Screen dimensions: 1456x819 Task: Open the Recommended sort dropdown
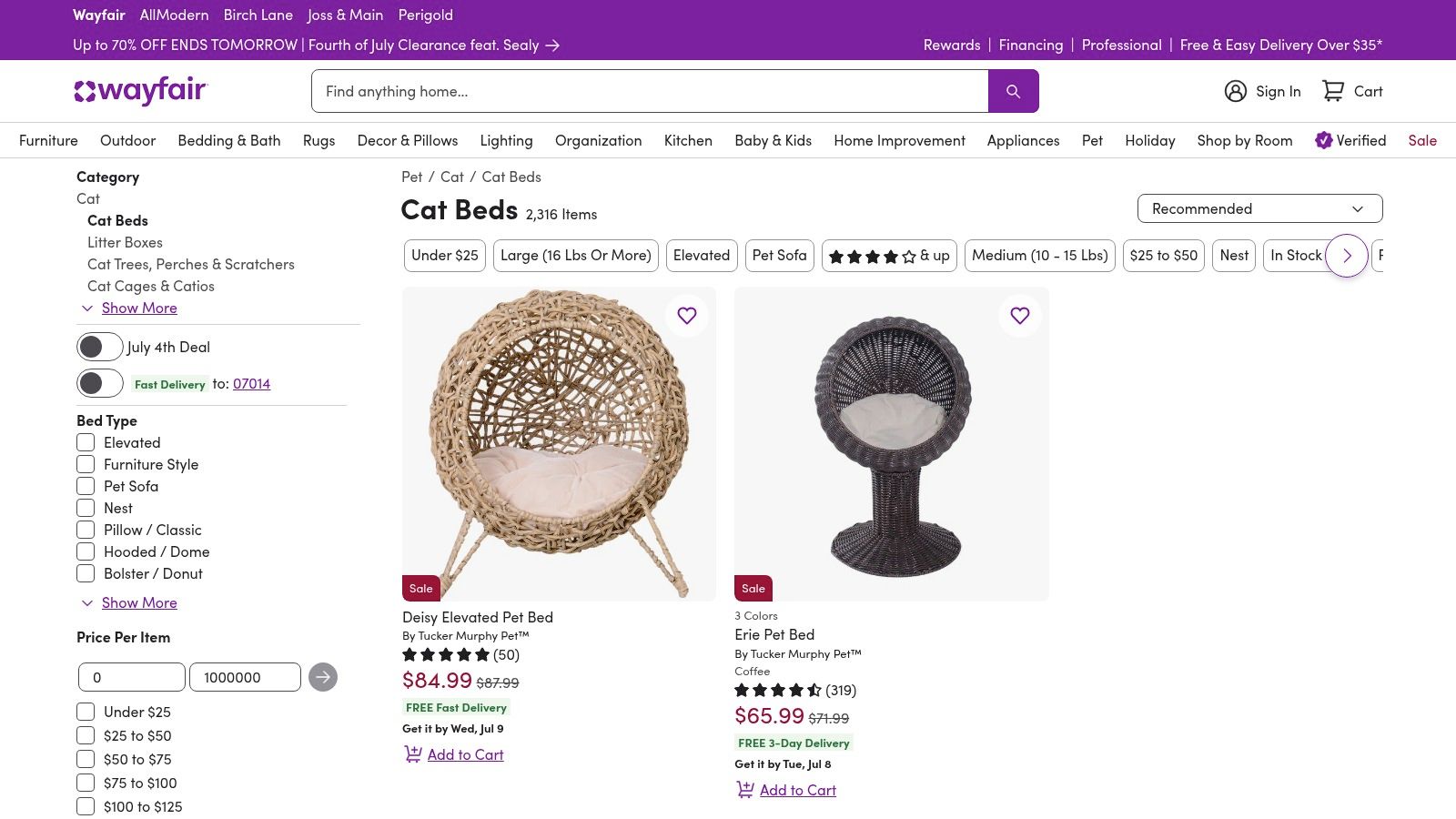coord(1259,208)
